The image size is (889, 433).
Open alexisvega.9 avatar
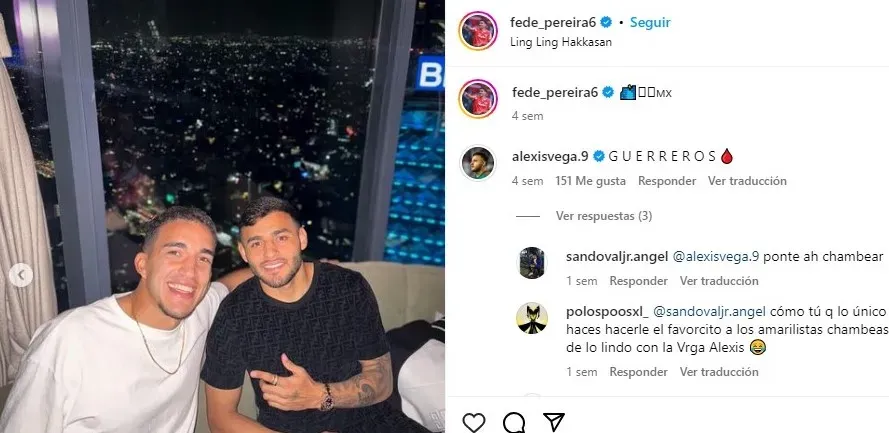click(x=478, y=163)
